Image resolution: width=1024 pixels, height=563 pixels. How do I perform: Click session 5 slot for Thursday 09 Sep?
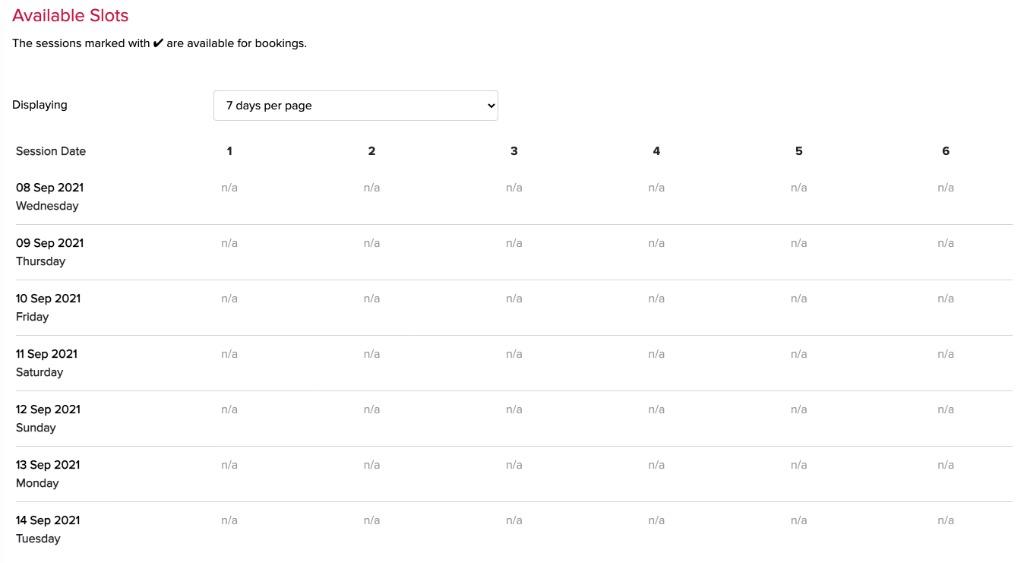click(x=799, y=243)
